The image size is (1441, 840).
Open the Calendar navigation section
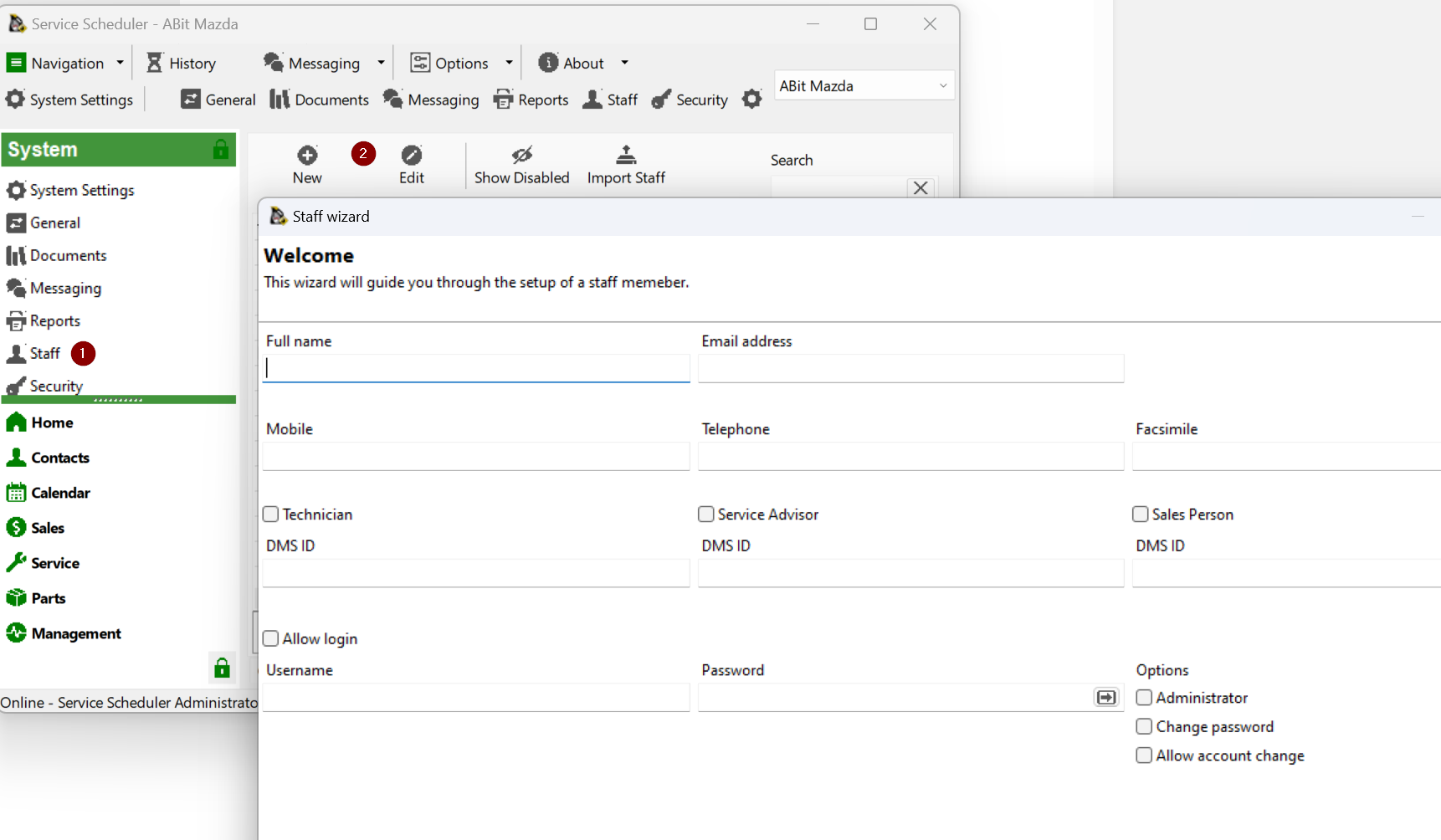(x=49, y=493)
